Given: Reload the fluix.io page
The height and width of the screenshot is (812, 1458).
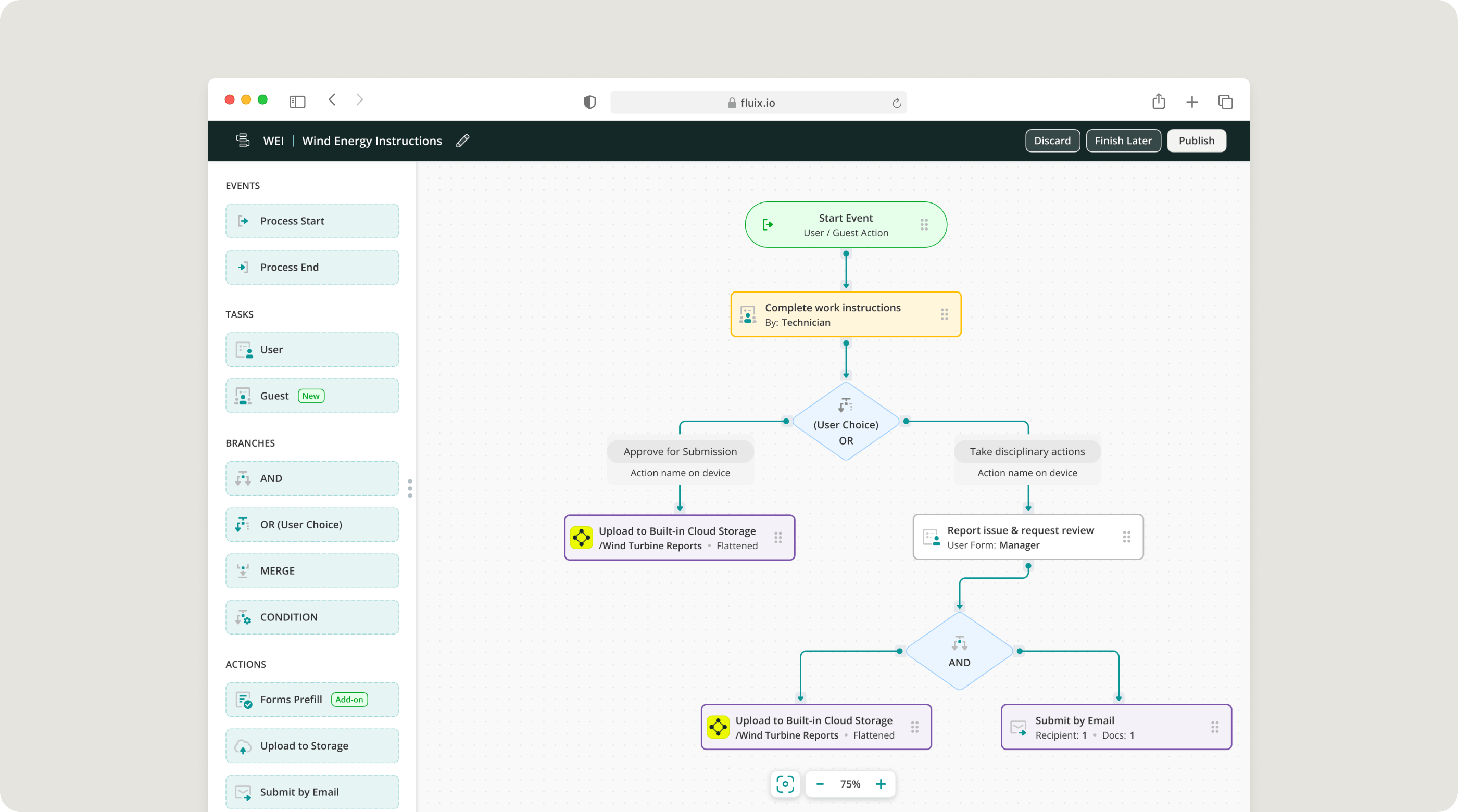Looking at the screenshot, I should pyautogui.click(x=897, y=103).
